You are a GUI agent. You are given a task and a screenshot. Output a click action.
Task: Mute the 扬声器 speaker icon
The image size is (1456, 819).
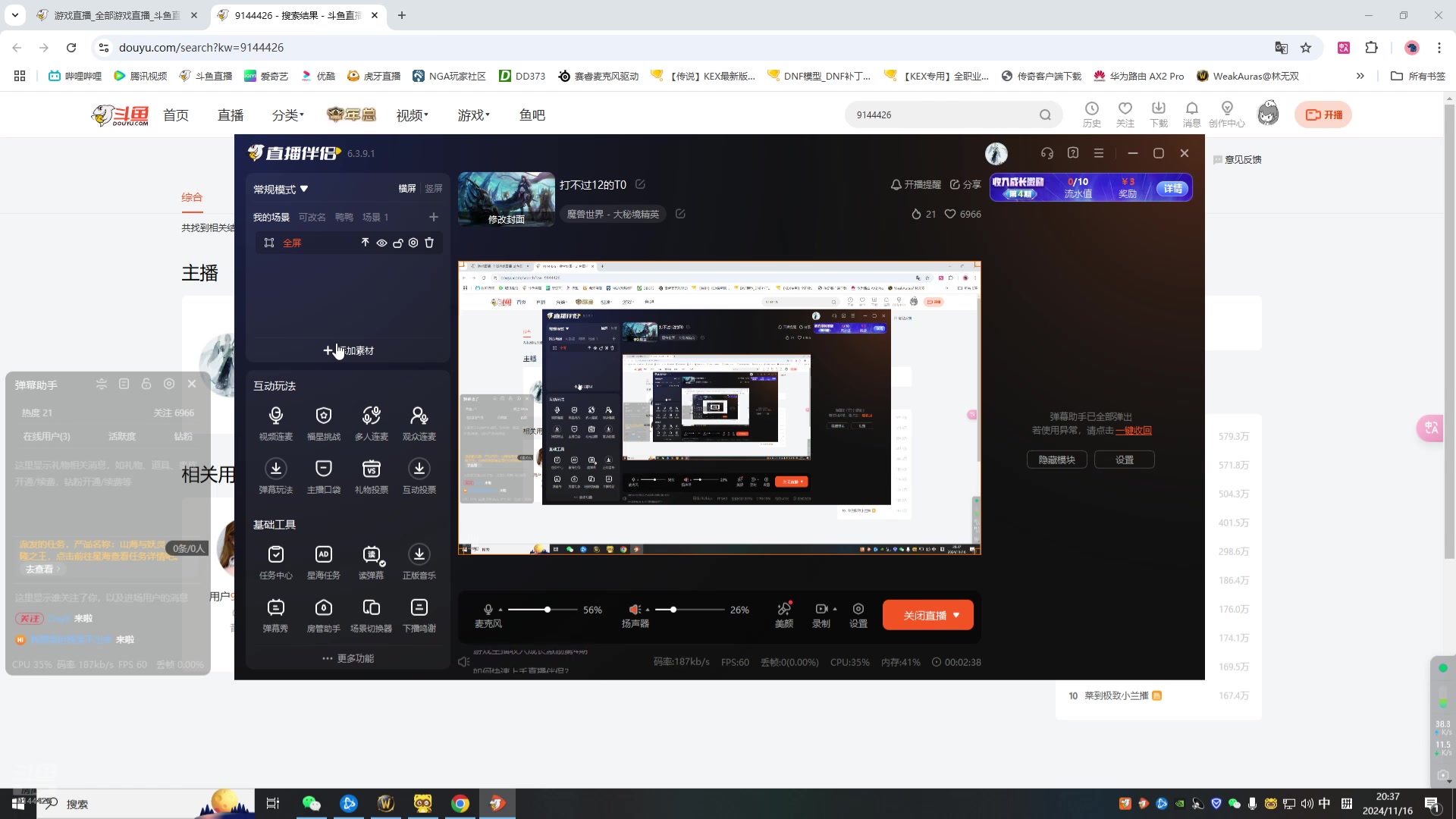tap(635, 610)
